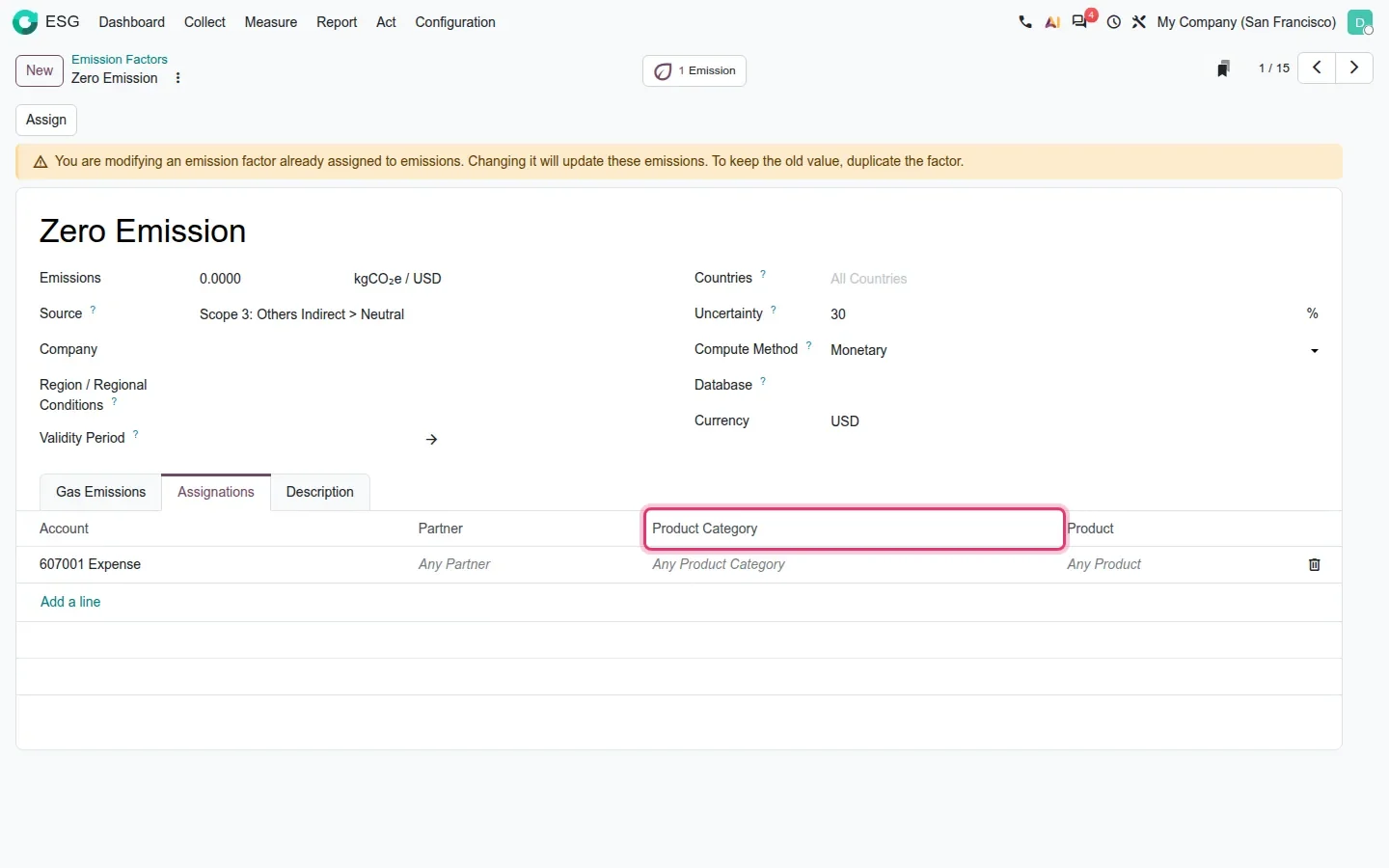
Task: Click the kgCO₂e / USD unit text
Action: [397, 279]
